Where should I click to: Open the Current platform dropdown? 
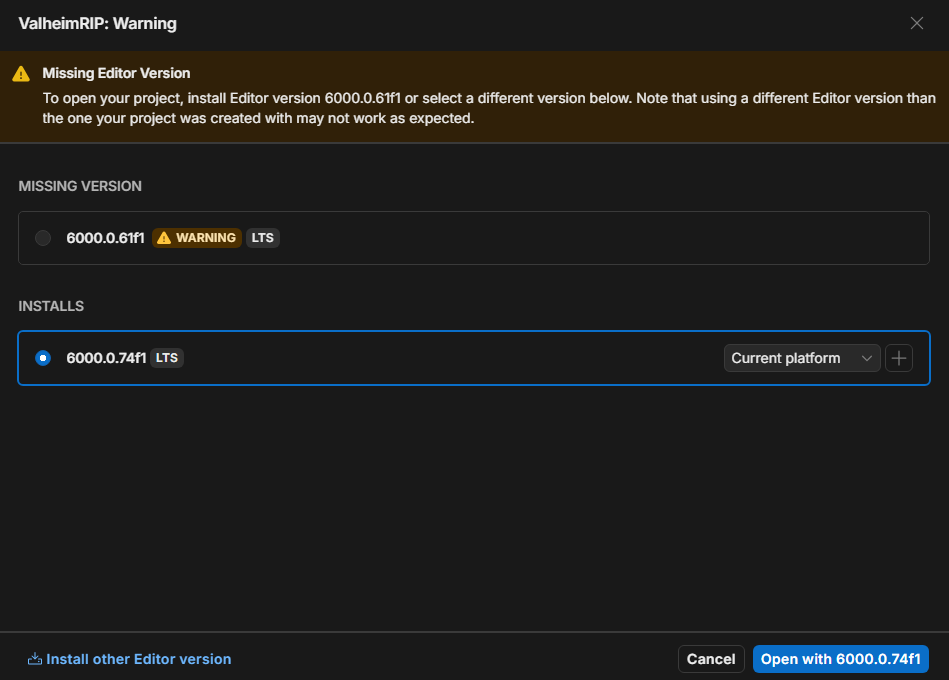pos(802,358)
